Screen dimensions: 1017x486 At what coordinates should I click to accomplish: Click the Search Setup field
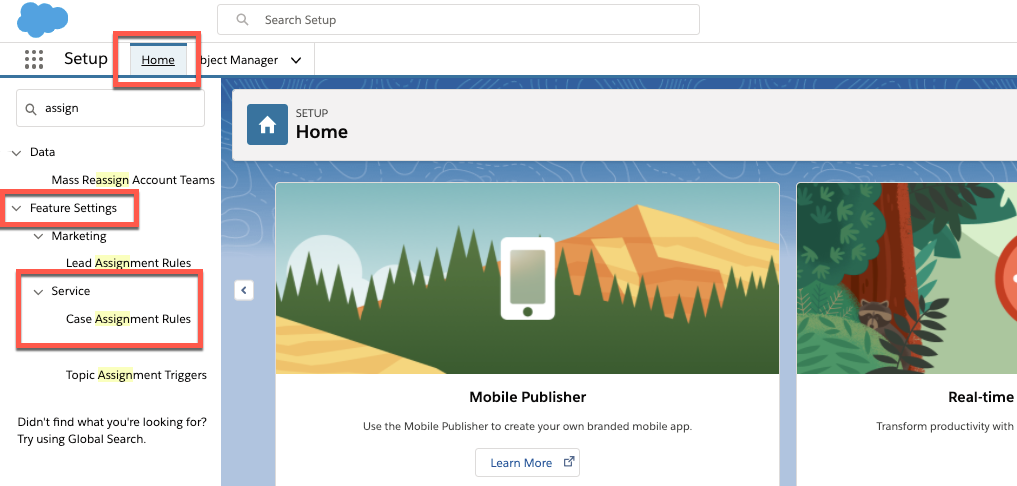click(458, 20)
